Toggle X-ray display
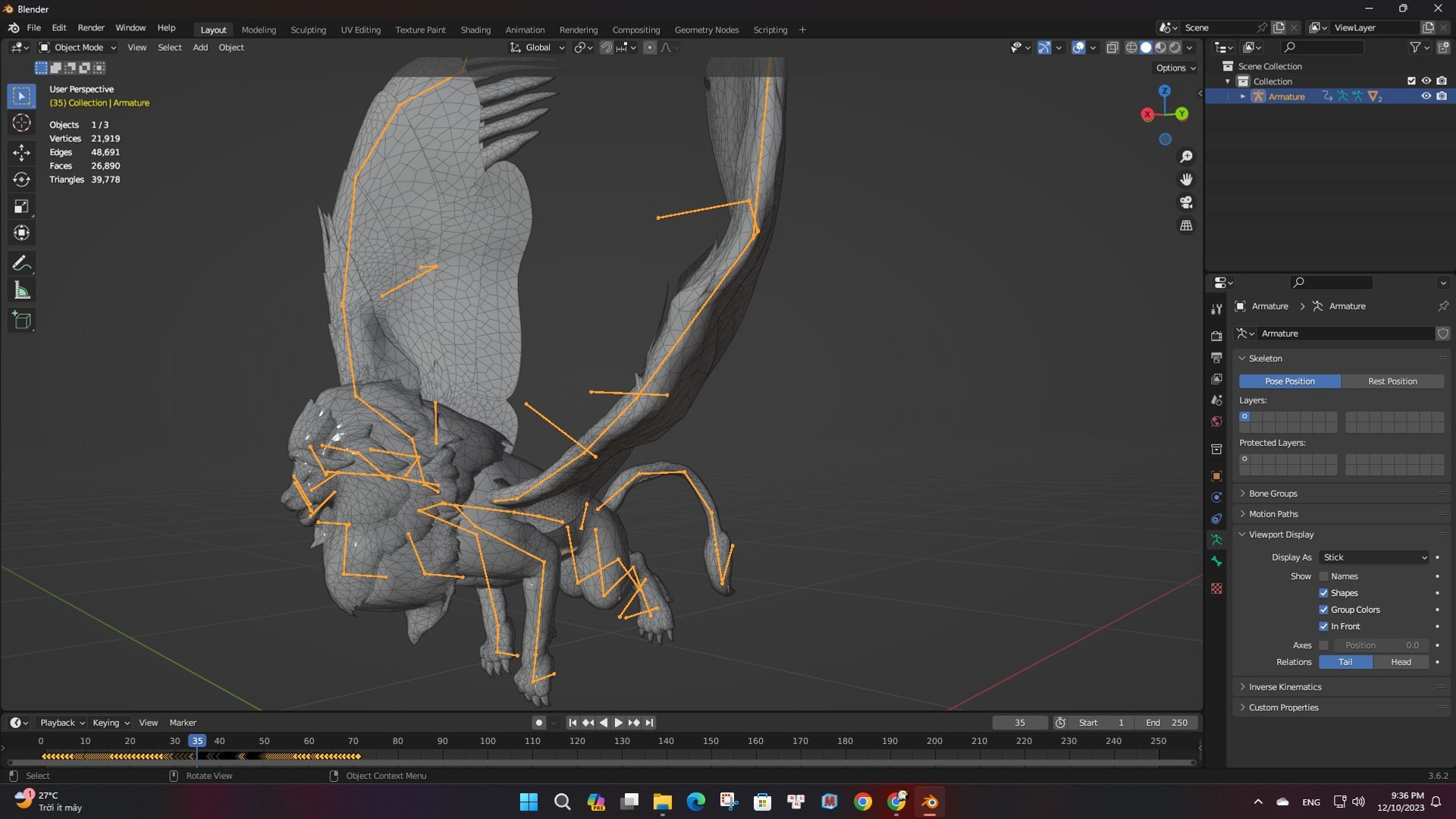This screenshot has height=819, width=1456. [x=1112, y=47]
